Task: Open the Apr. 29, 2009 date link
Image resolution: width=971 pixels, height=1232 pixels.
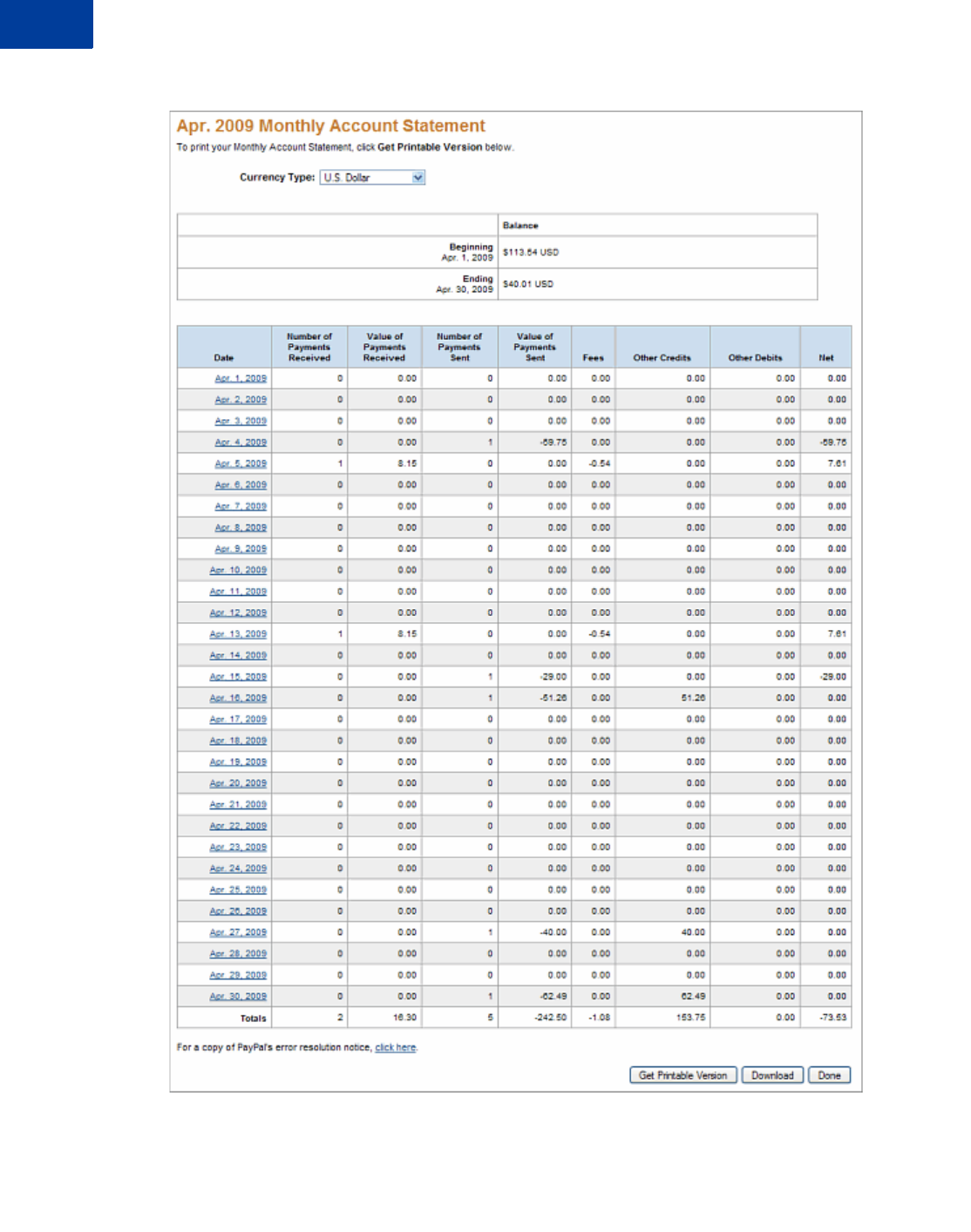Action: tap(238, 976)
